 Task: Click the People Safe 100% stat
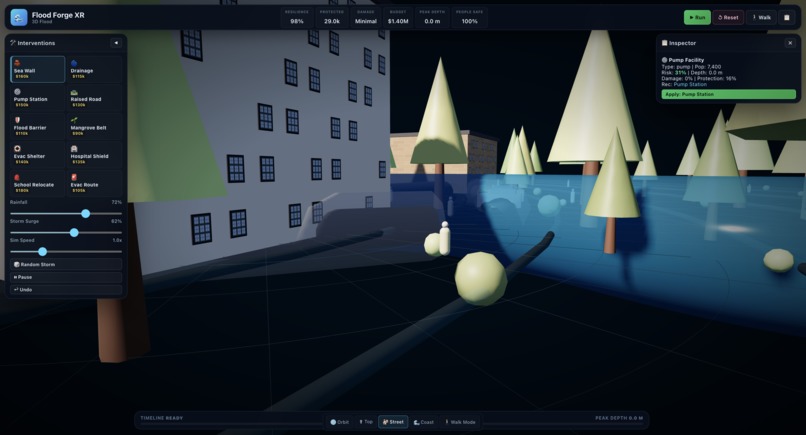click(469, 17)
